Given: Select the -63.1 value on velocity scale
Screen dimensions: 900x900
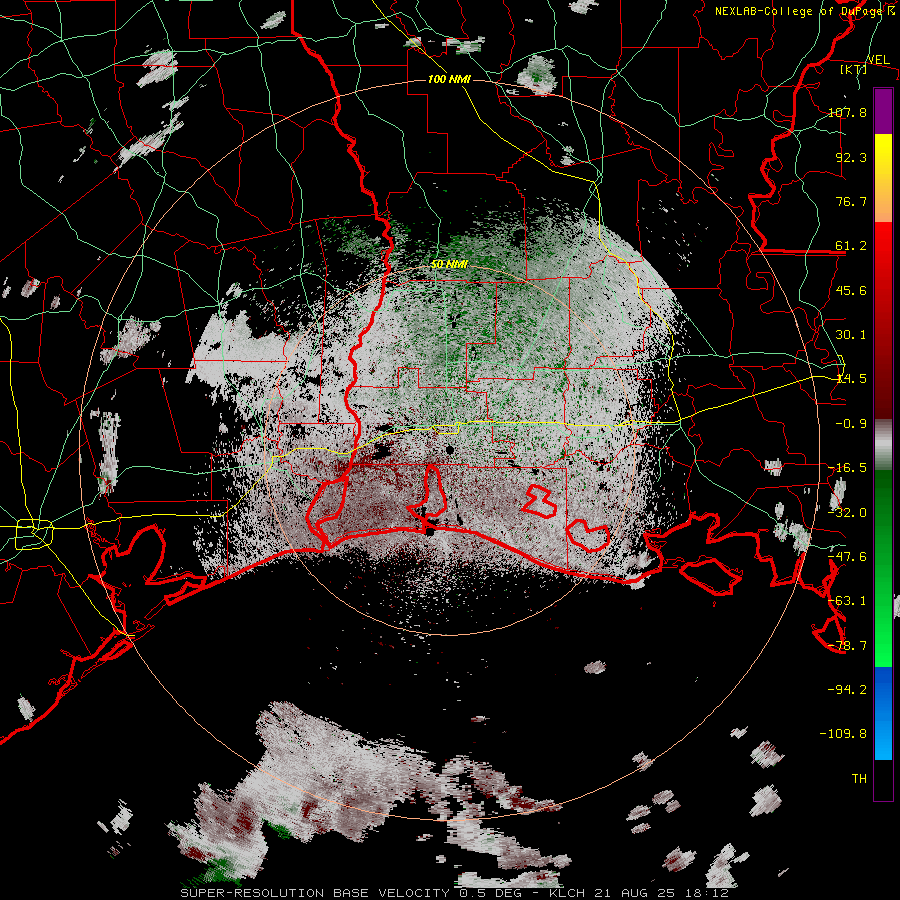Looking at the screenshot, I should [x=847, y=601].
